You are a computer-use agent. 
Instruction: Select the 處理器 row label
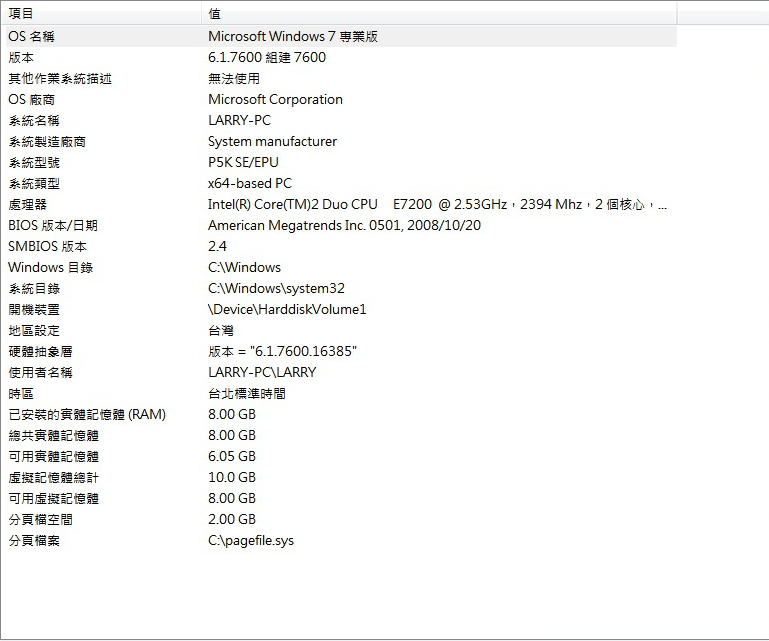click(27, 205)
